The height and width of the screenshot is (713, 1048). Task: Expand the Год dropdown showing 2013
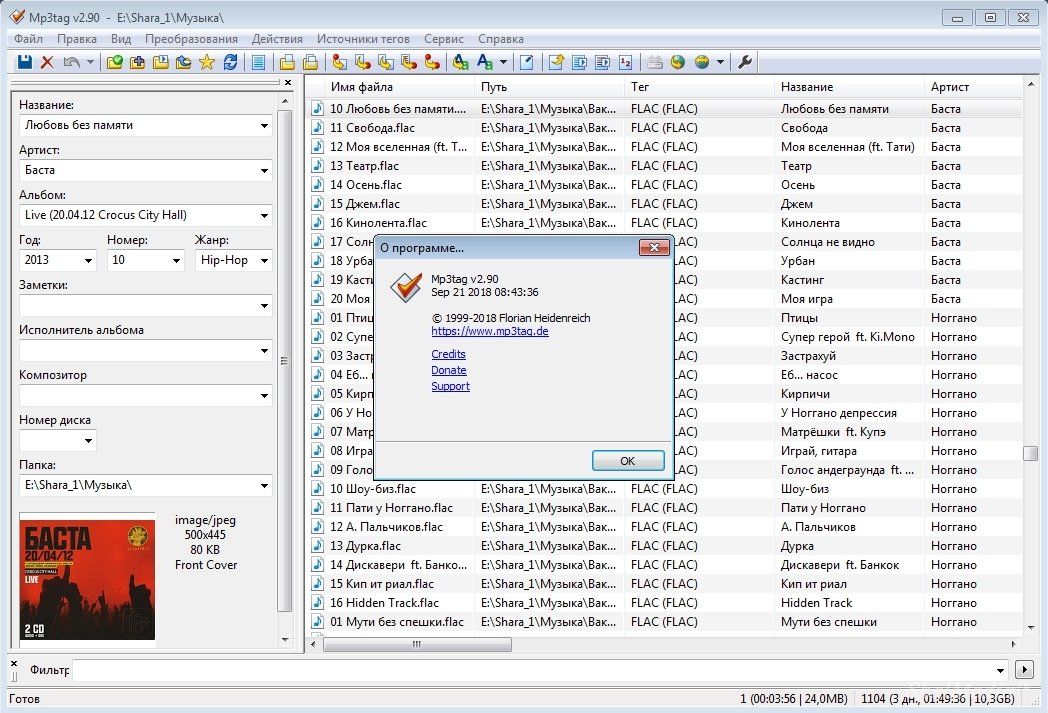(x=88, y=261)
